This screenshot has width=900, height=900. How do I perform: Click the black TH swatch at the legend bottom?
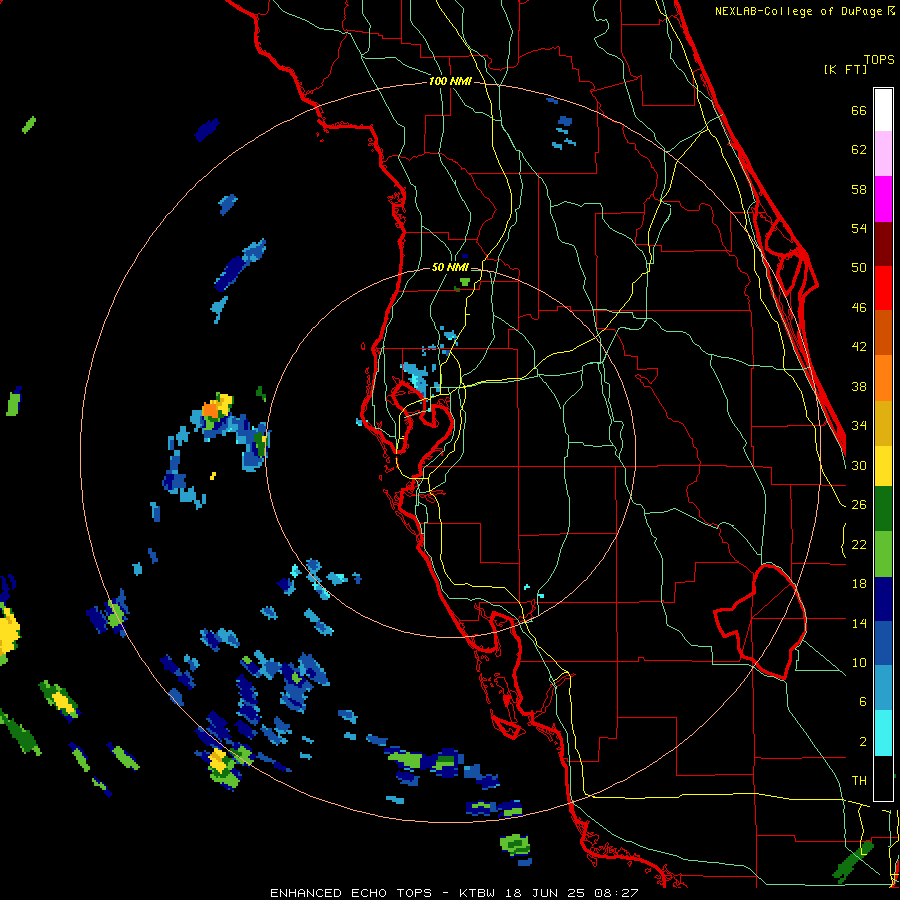pyautogui.click(x=883, y=778)
